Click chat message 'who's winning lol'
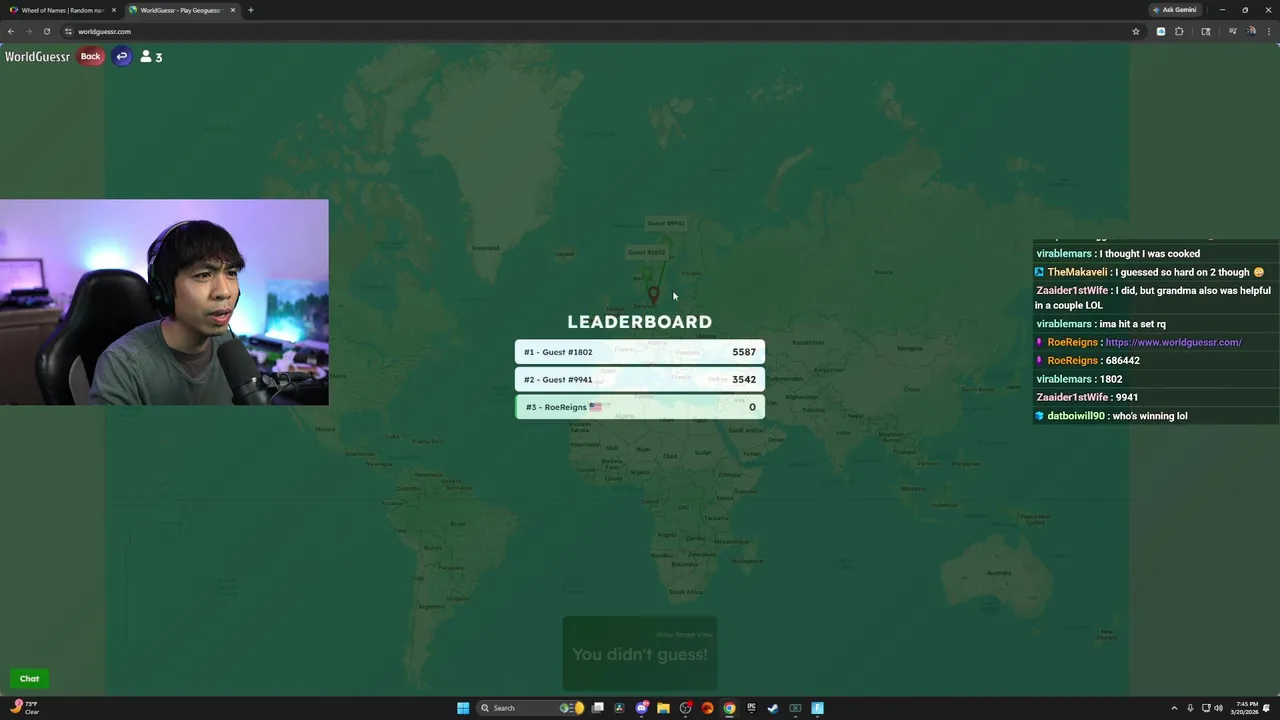This screenshot has height=720, width=1280. coord(1150,416)
